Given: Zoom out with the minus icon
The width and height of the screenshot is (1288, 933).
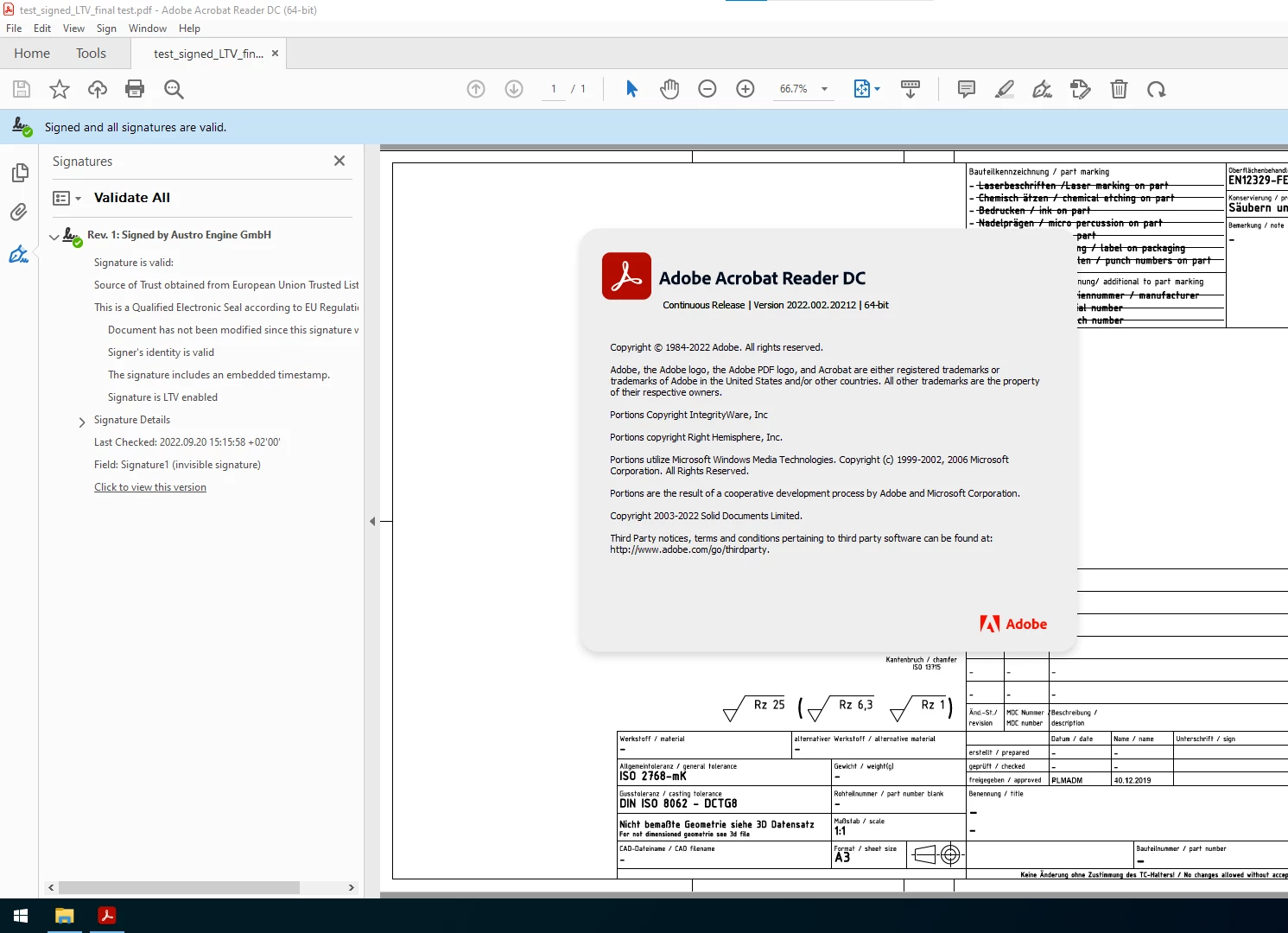Looking at the screenshot, I should click(707, 89).
